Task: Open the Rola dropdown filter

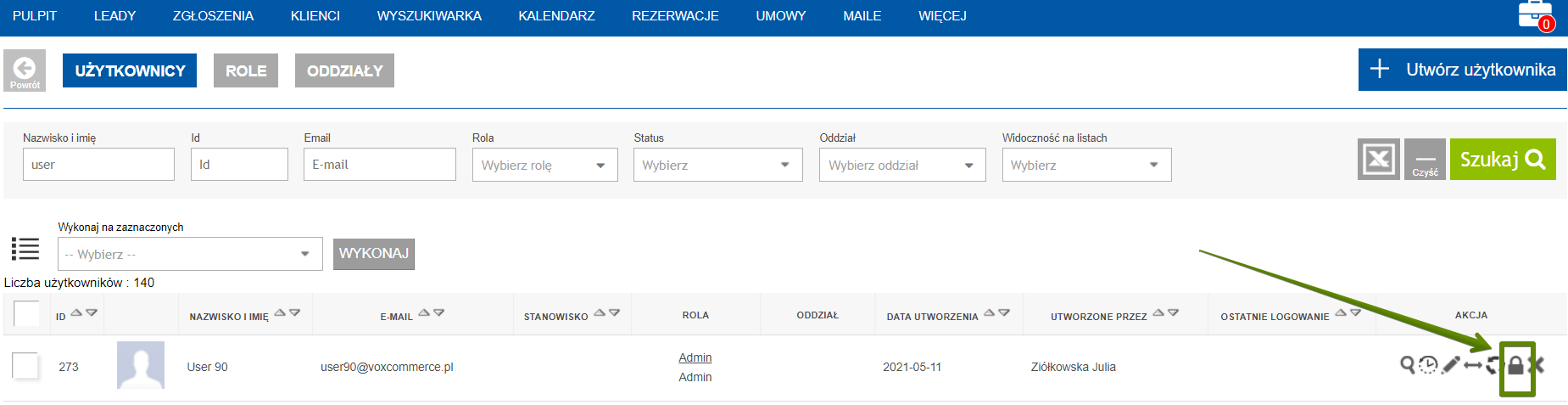Action: point(544,165)
